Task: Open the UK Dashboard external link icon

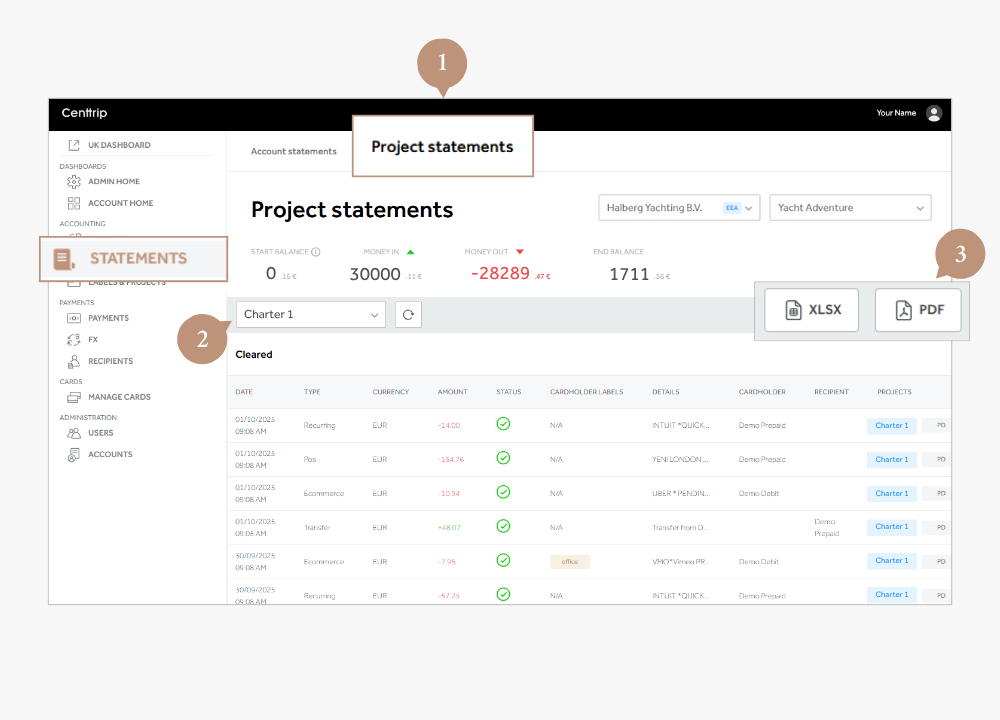Action: click(x=73, y=145)
